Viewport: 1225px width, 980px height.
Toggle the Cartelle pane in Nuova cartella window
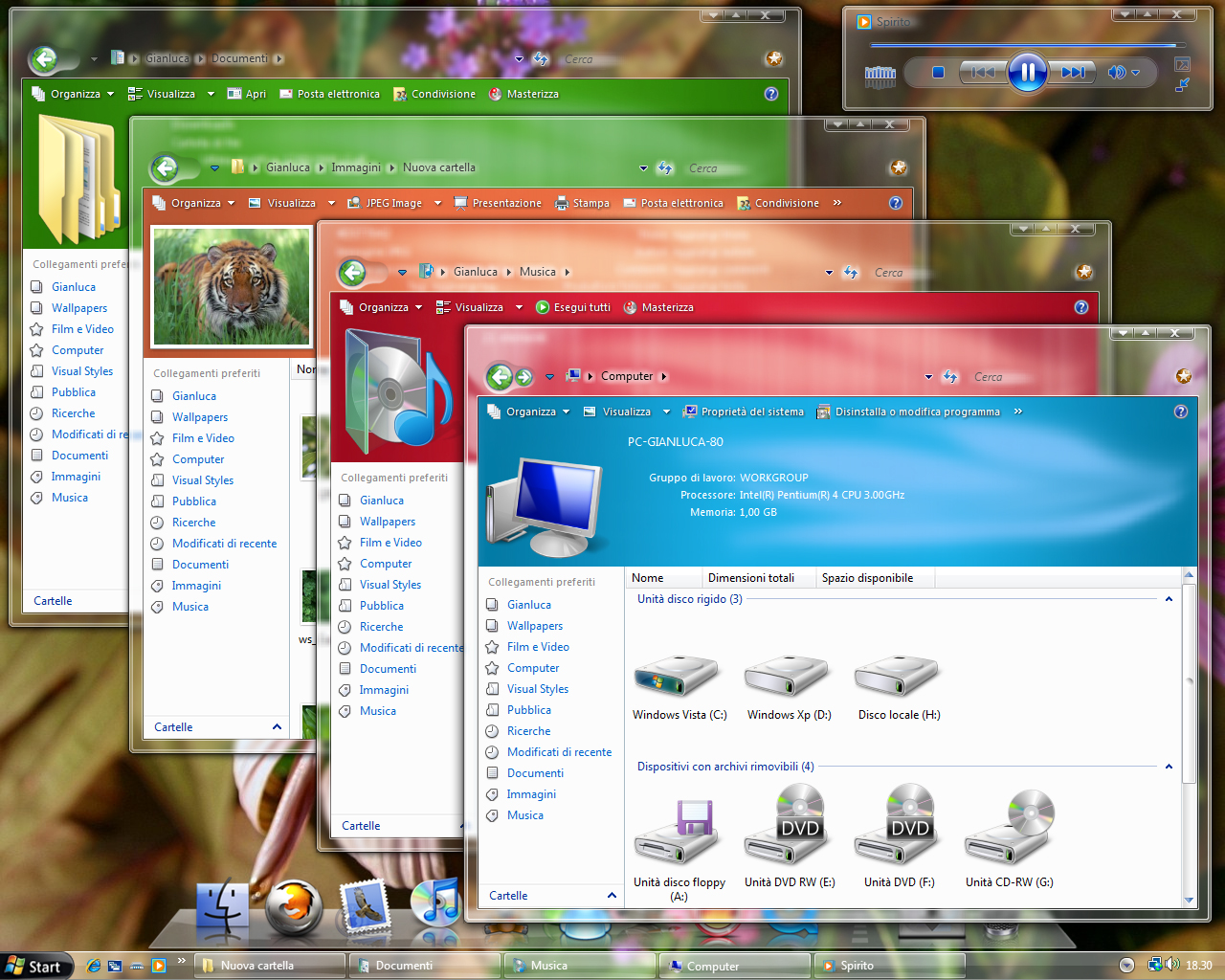[x=217, y=727]
